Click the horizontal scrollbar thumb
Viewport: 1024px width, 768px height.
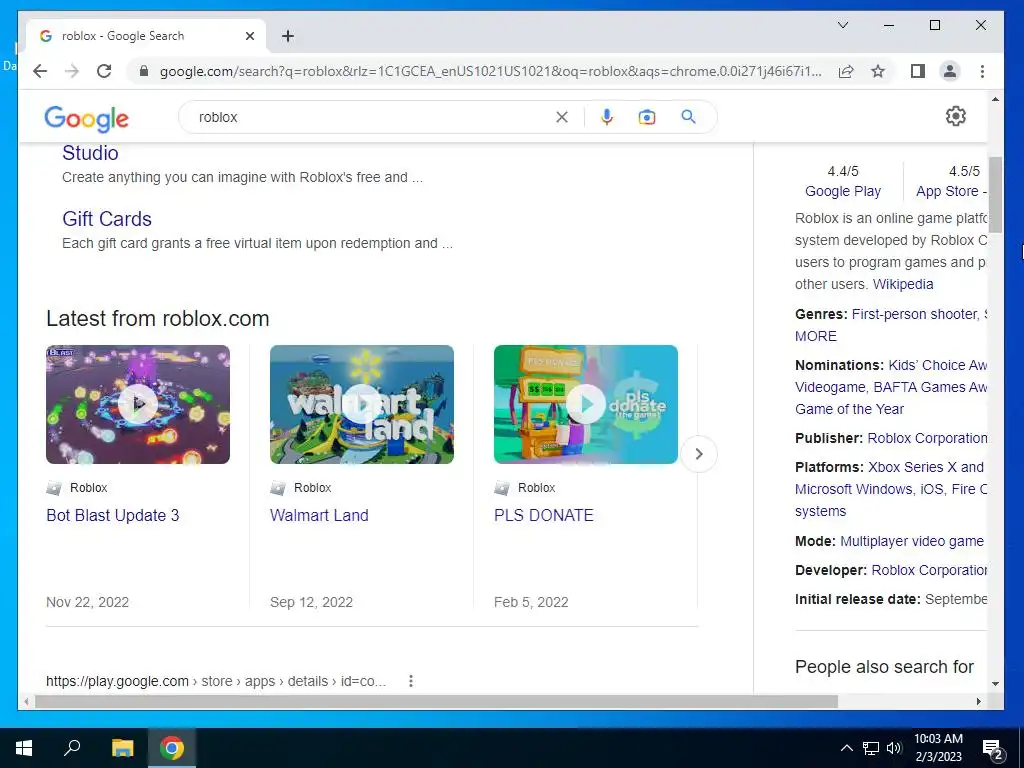pos(436,701)
